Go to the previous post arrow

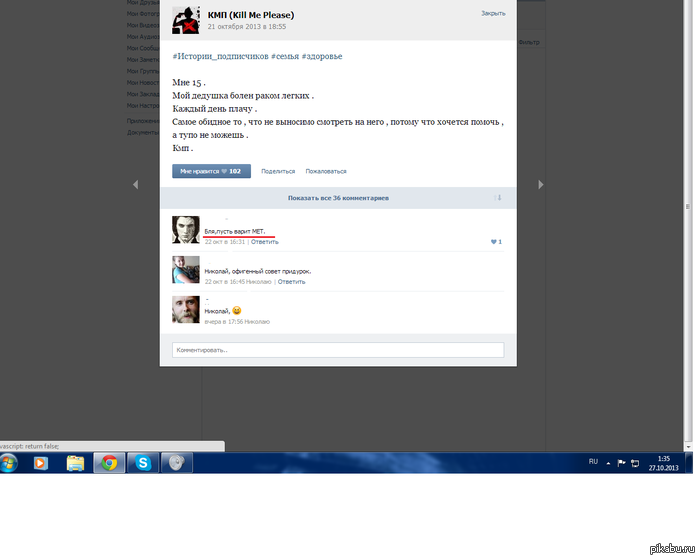pyautogui.click(x=135, y=184)
